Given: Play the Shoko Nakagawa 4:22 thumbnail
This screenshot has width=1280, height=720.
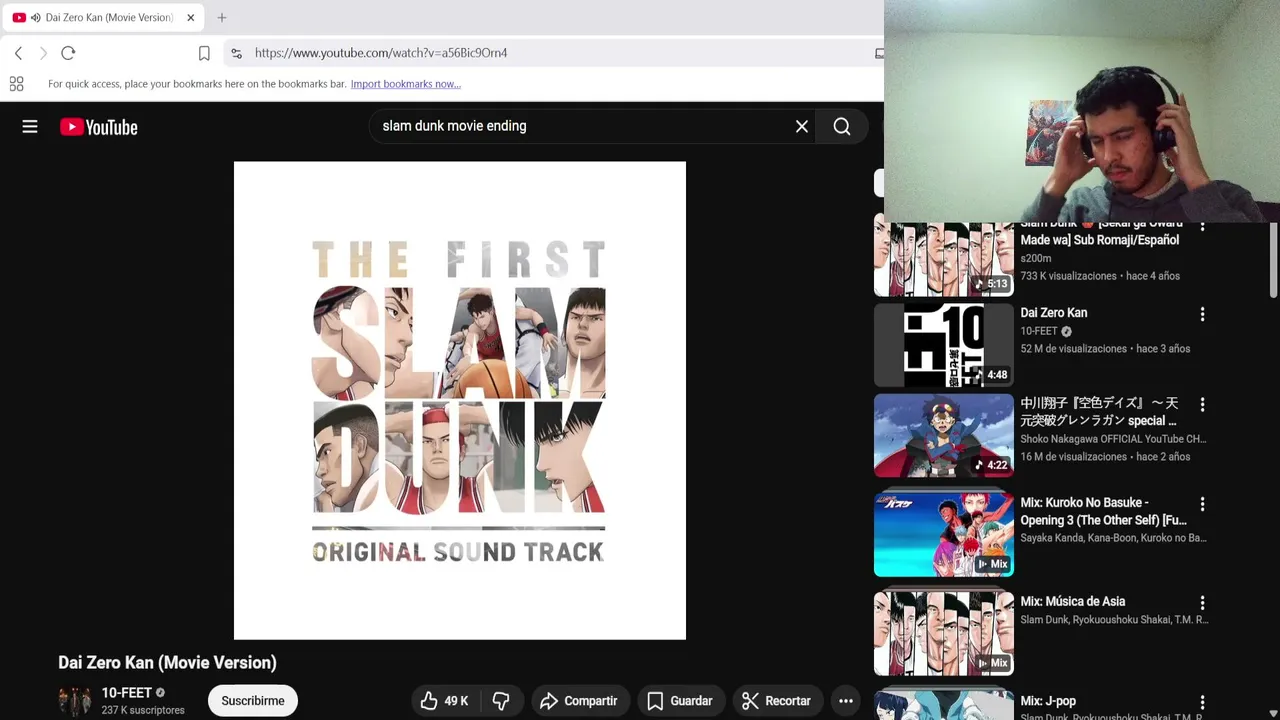Looking at the screenshot, I should 944,435.
